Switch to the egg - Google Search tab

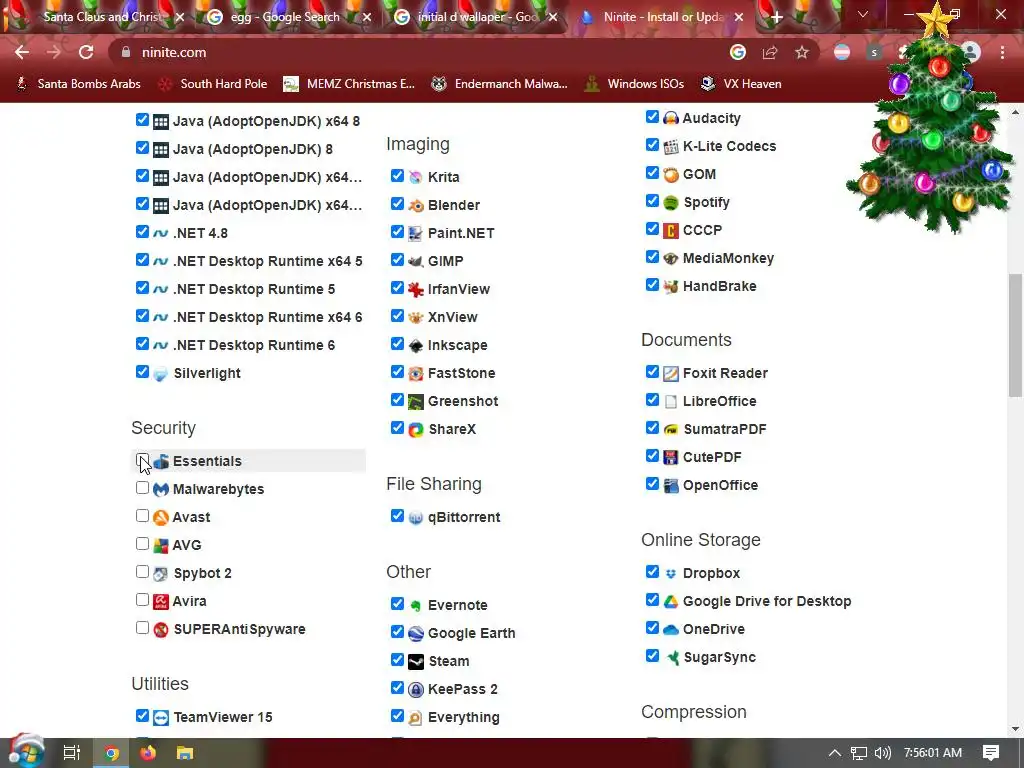coord(285,17)
